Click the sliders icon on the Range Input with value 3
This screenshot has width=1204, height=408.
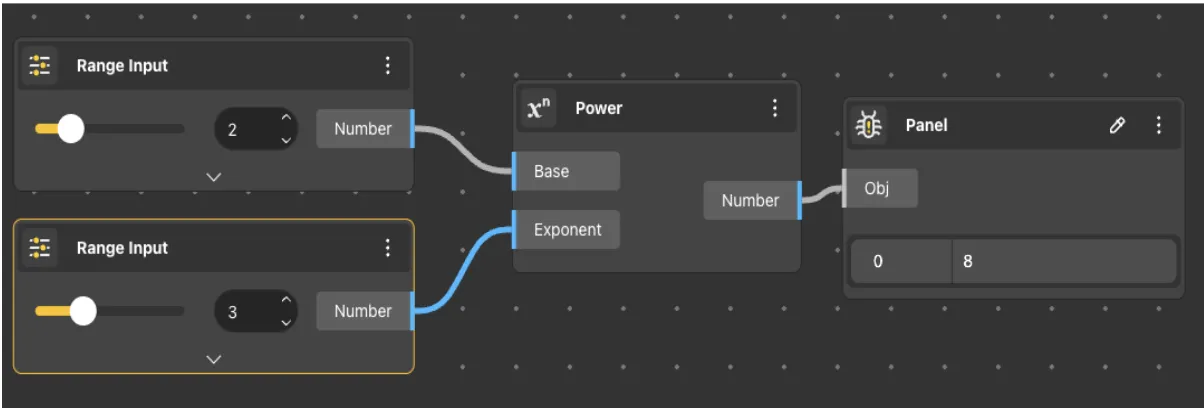[x=40, y=248]
